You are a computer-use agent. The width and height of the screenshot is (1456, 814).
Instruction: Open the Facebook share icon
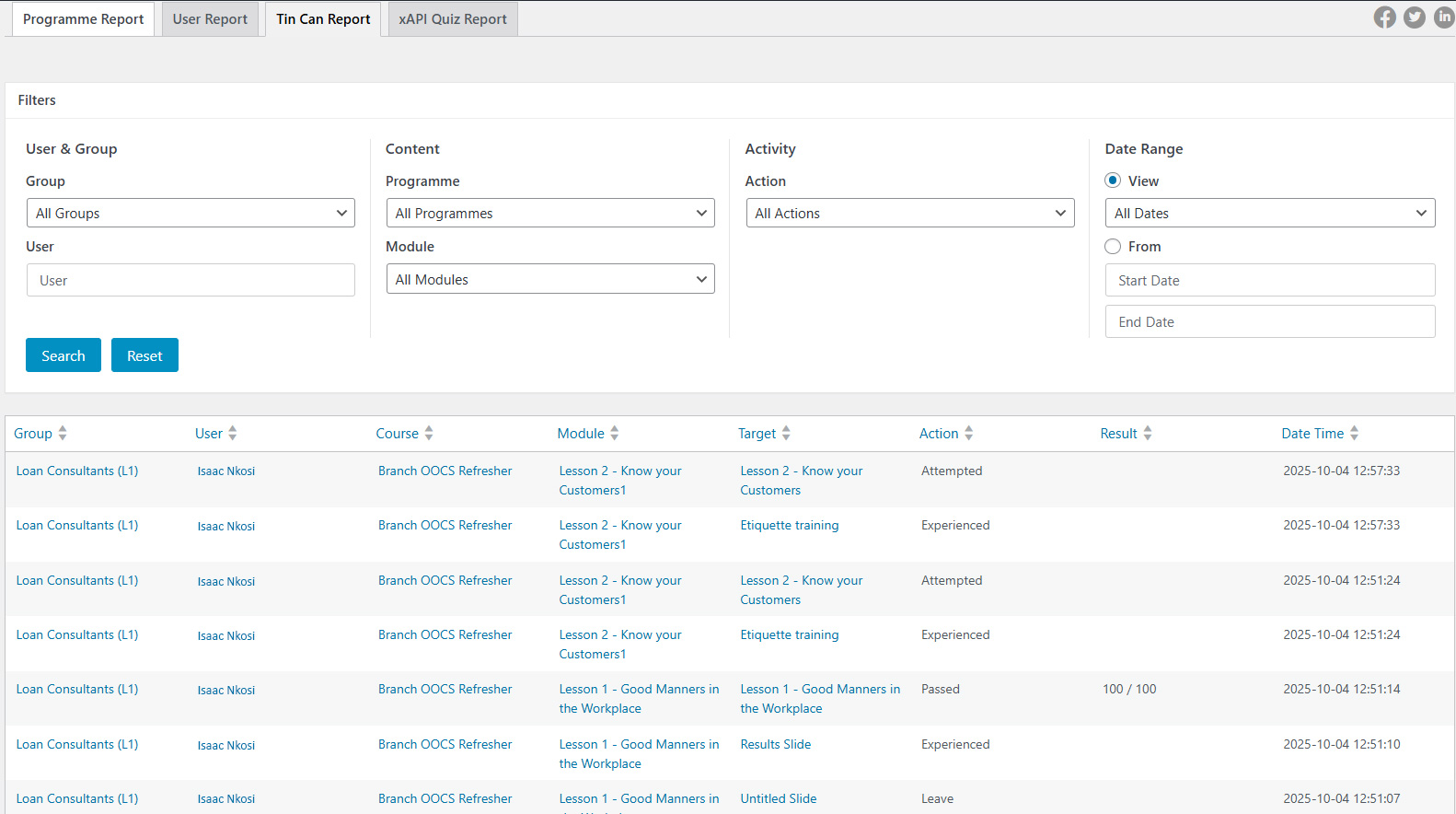(x=1384, y=17)
